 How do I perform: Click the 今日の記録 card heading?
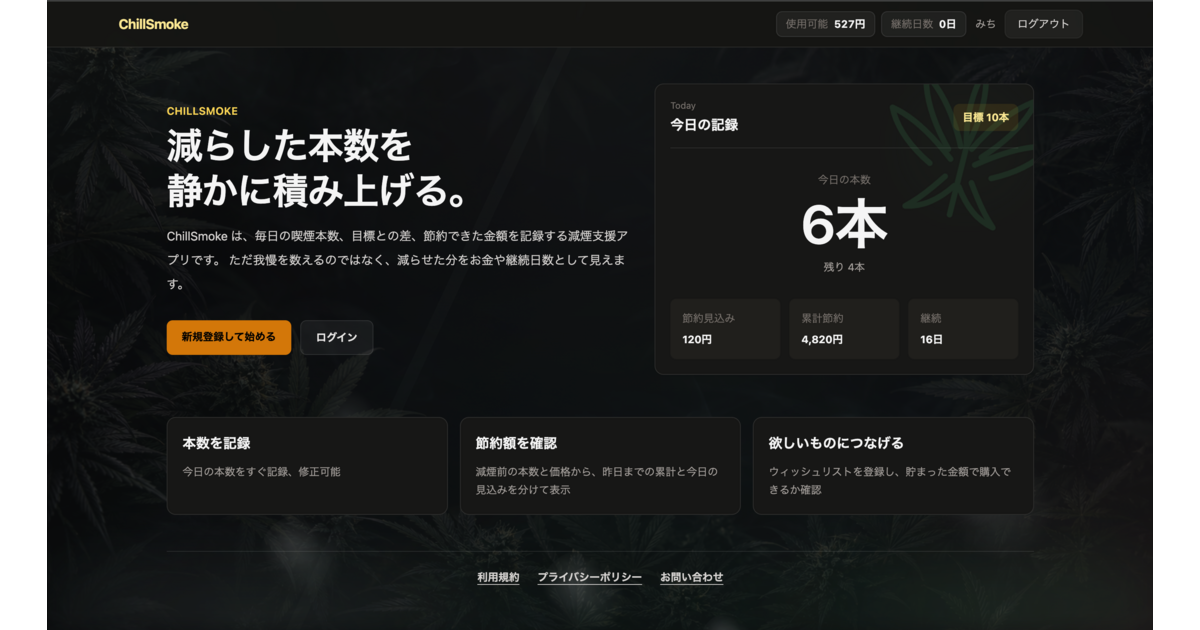[x=704, y=125]
